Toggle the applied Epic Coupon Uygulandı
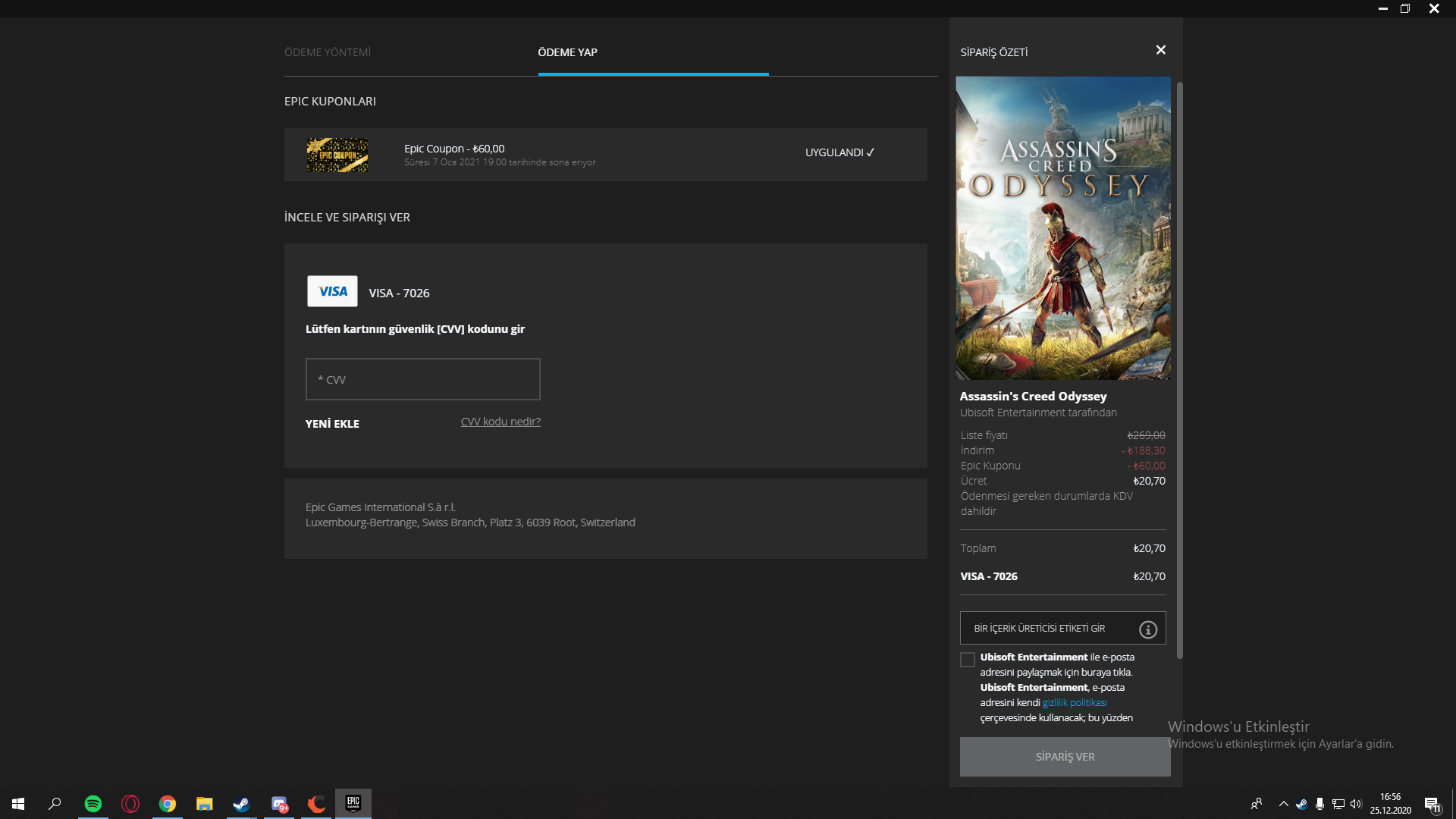Screen dimensions: 1456x819 click(839, 152)
